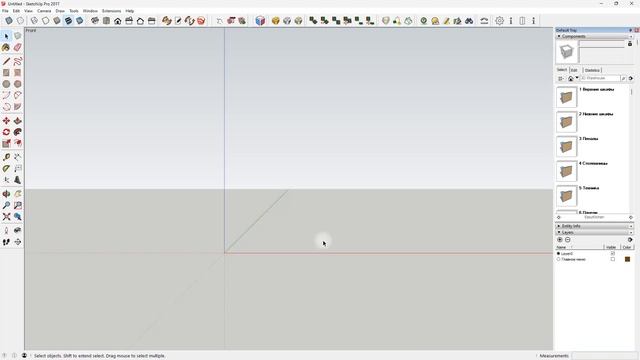Screen dimensions: 640x360
Task: Activate the Move tool
Action: [x=6, y=121]
